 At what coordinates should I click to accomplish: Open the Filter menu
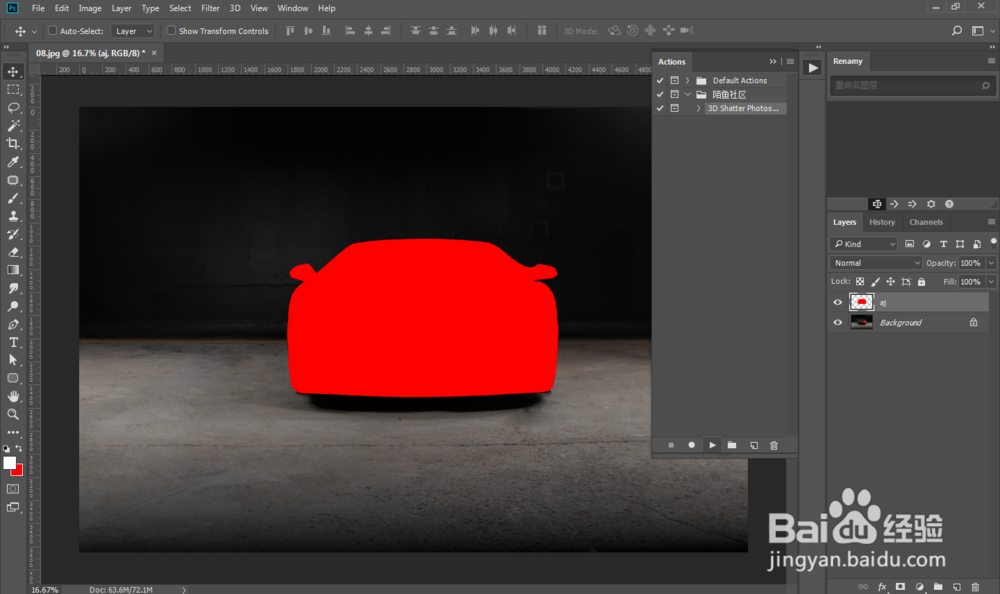(x=210, y=7)
